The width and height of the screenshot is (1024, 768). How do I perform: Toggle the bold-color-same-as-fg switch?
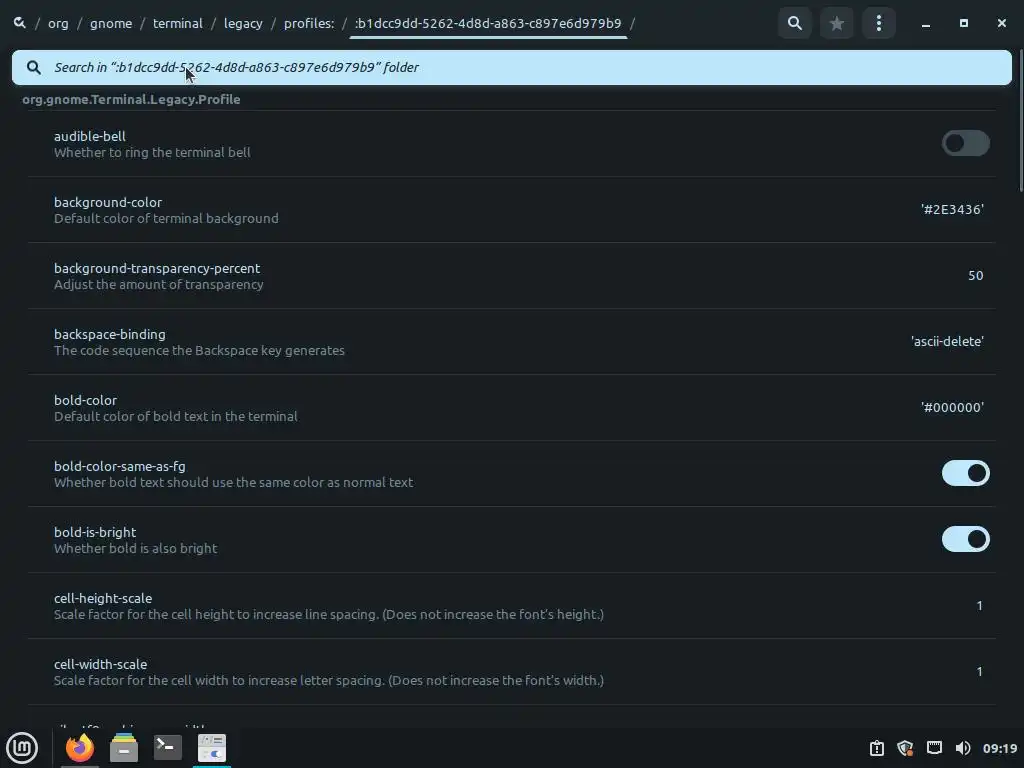coord(965,473)
